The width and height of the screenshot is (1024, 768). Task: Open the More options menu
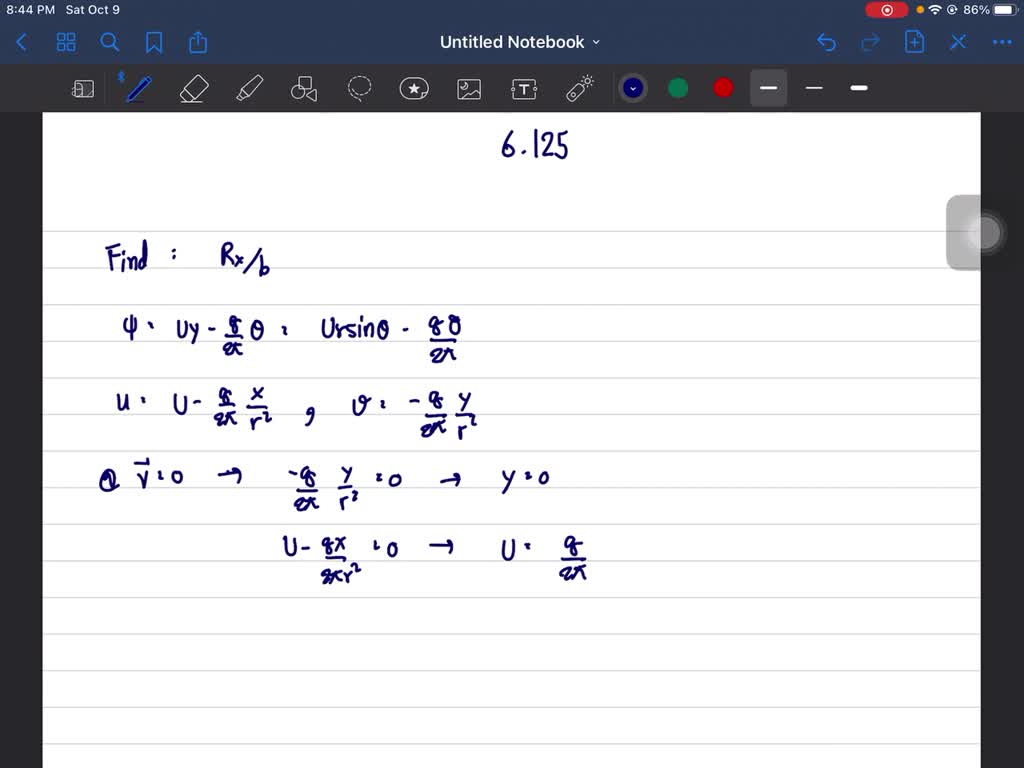(x=1001, y=42)
